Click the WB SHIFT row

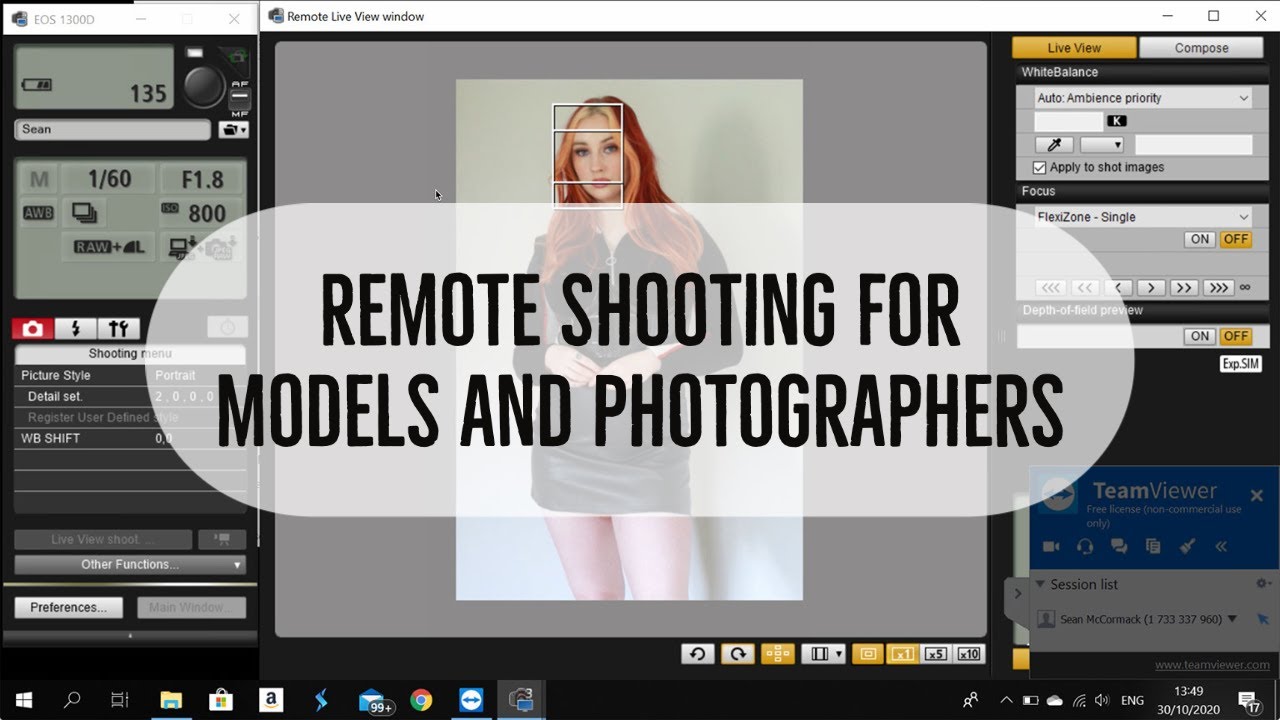[x=130, y=439]
